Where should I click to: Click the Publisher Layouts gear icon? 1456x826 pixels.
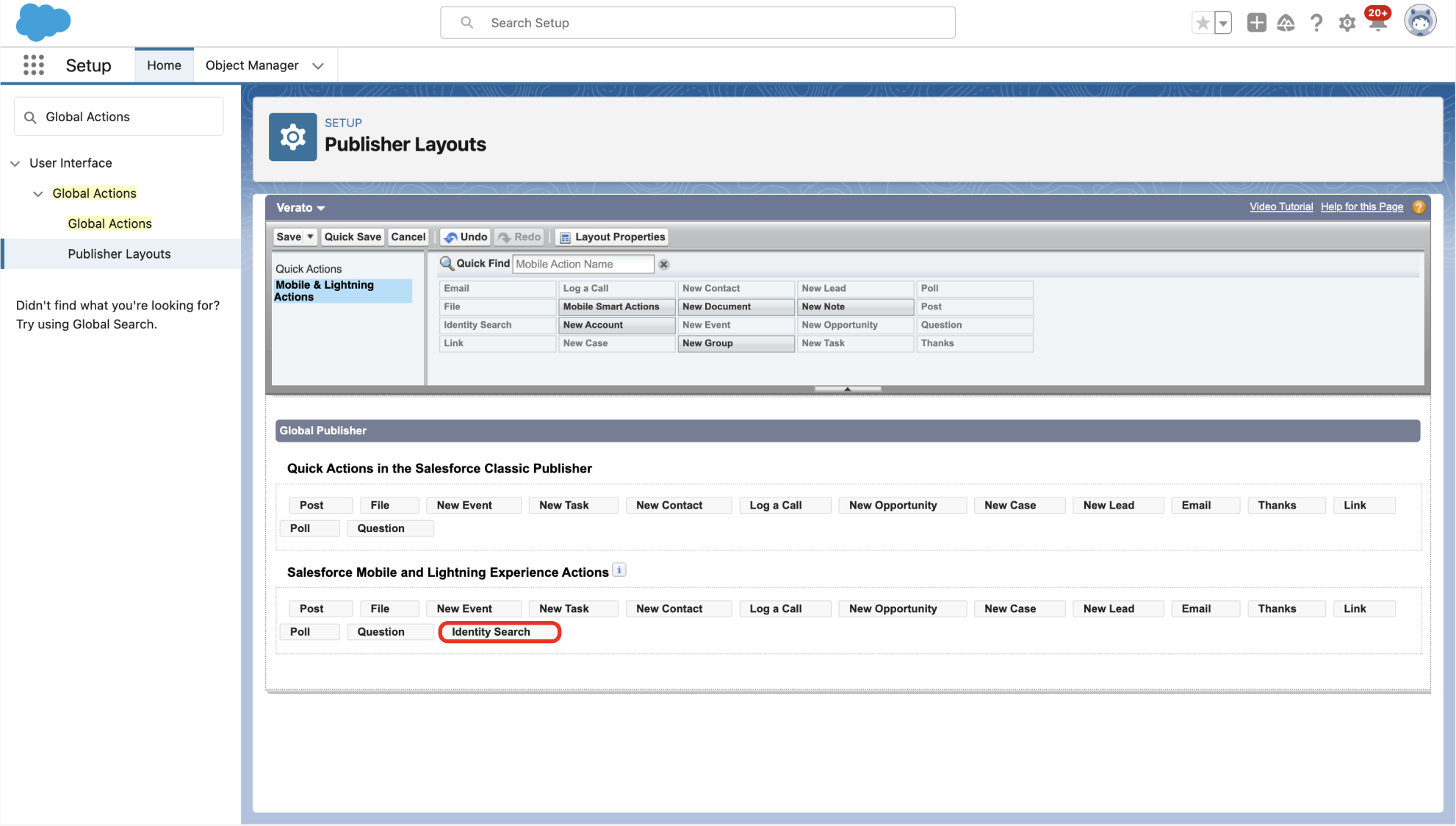292,137
